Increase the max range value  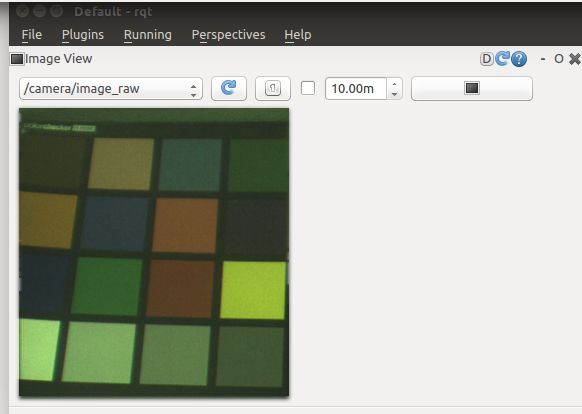[x=395, y=84]
